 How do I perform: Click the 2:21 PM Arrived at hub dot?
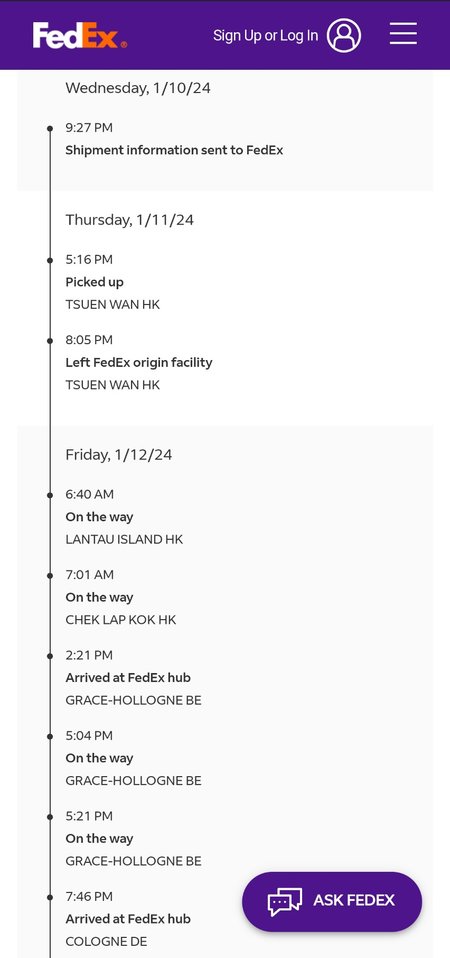pyautogui.click(x=50, y=656)
